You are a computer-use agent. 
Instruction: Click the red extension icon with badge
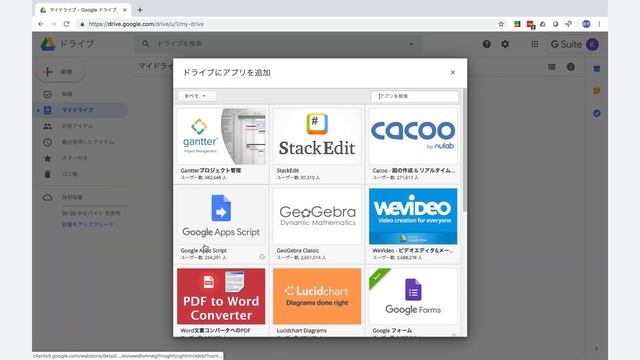pyautogui.click(x=530, y=24)
